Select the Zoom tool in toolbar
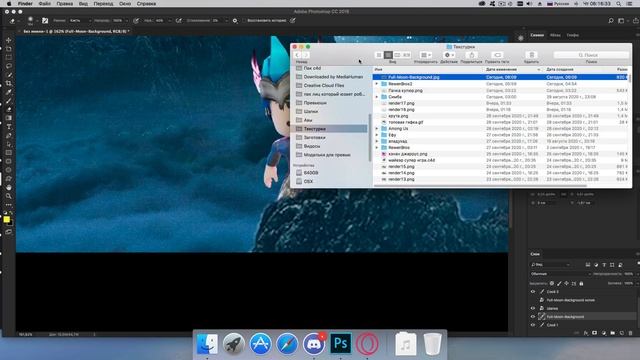Viewport: 640px width, 360px height. (9, 196)
